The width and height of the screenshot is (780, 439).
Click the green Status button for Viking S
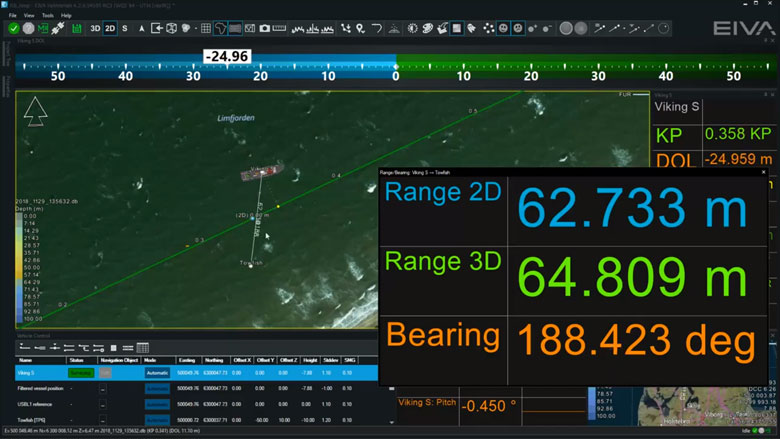pos(81,372)
